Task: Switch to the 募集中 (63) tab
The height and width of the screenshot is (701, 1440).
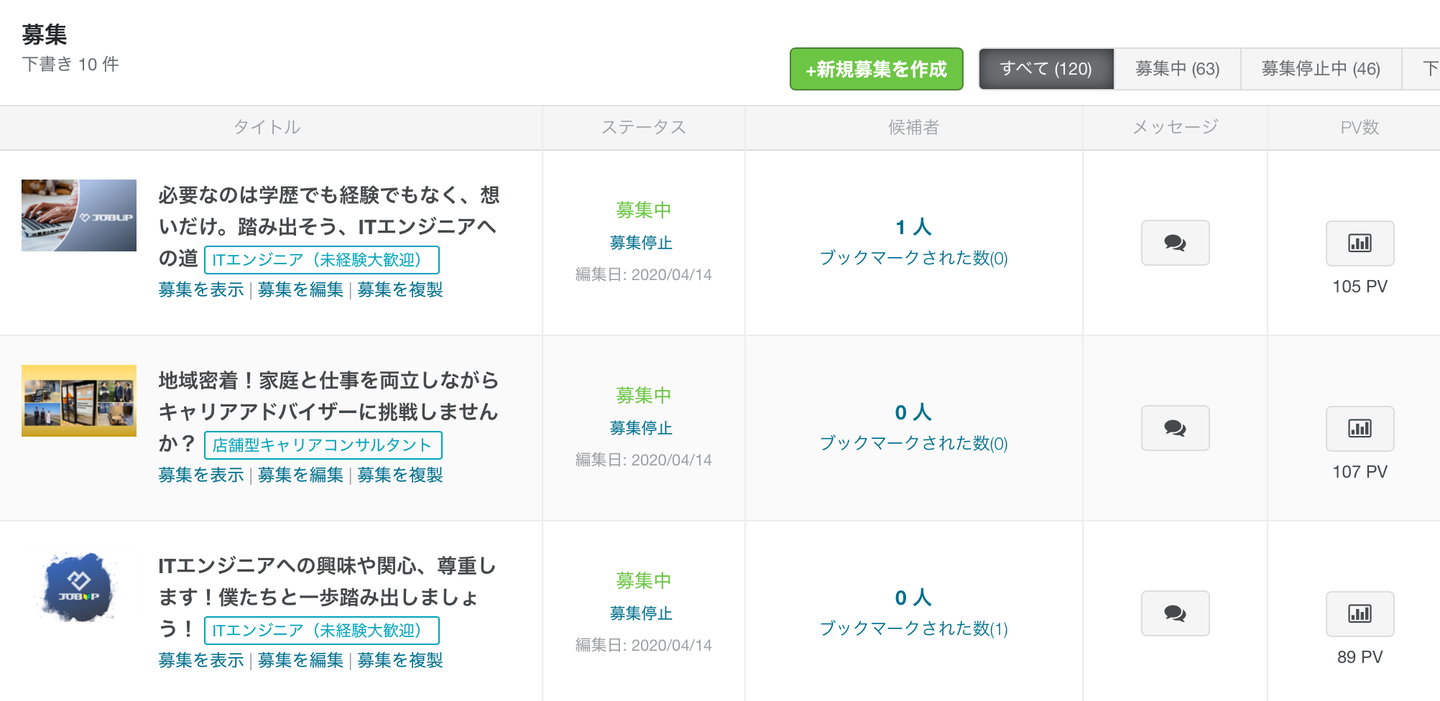Action: [1177, 69]
